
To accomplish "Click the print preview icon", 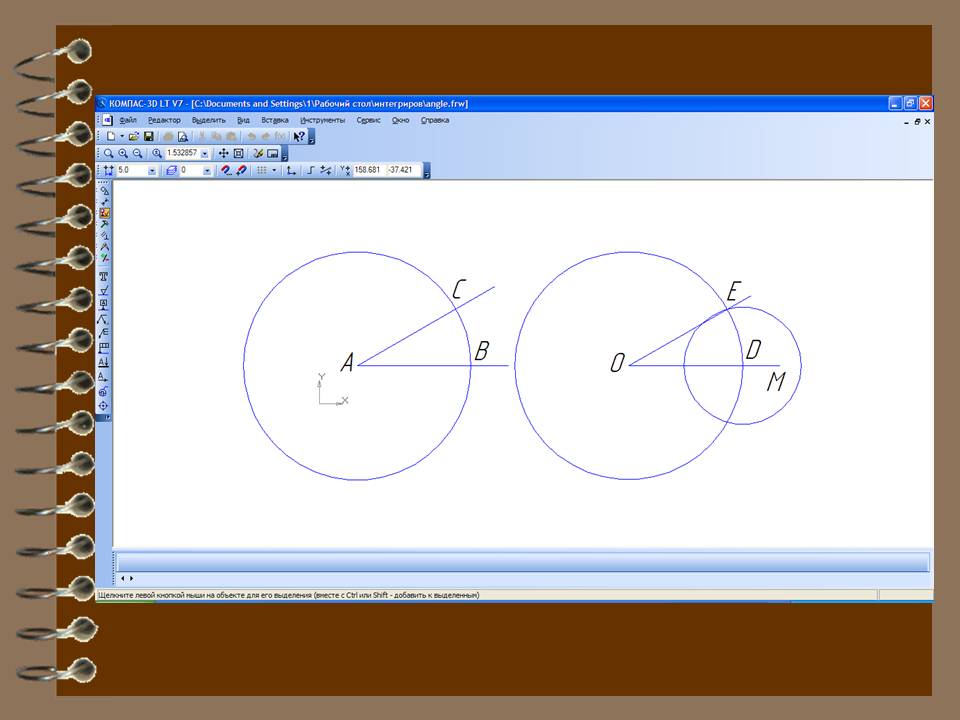I will click(x=183, y=136).
